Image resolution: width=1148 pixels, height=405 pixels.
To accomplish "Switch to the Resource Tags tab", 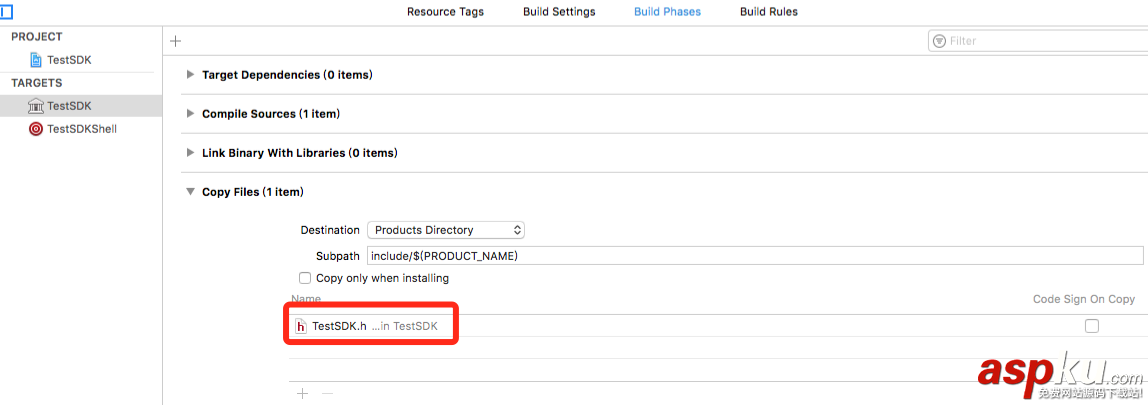I will (x=445, y=12).
